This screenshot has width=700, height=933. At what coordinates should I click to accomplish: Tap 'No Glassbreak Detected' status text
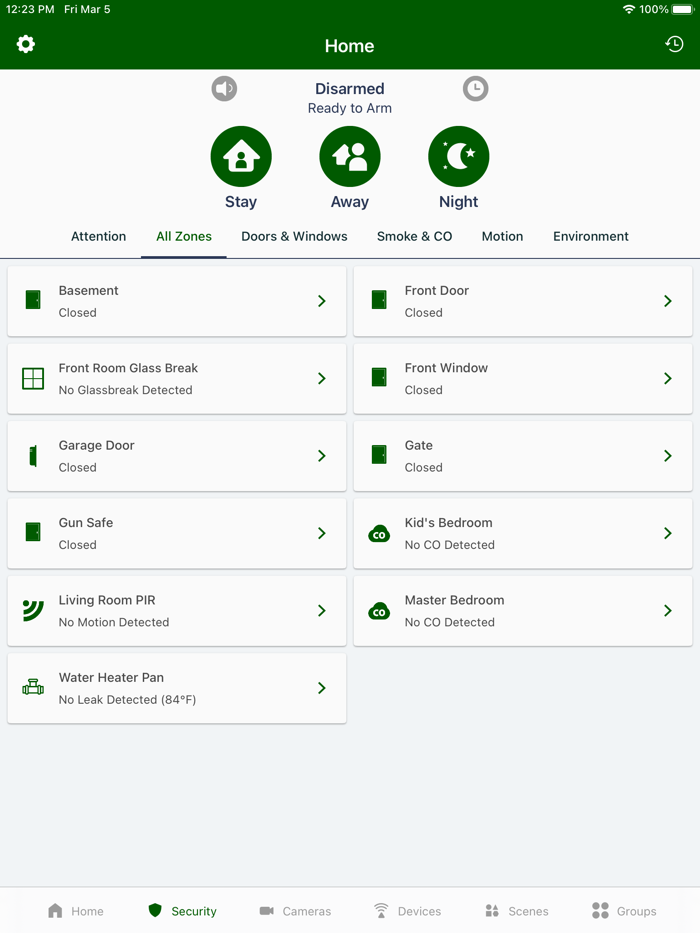pos(125,390)
